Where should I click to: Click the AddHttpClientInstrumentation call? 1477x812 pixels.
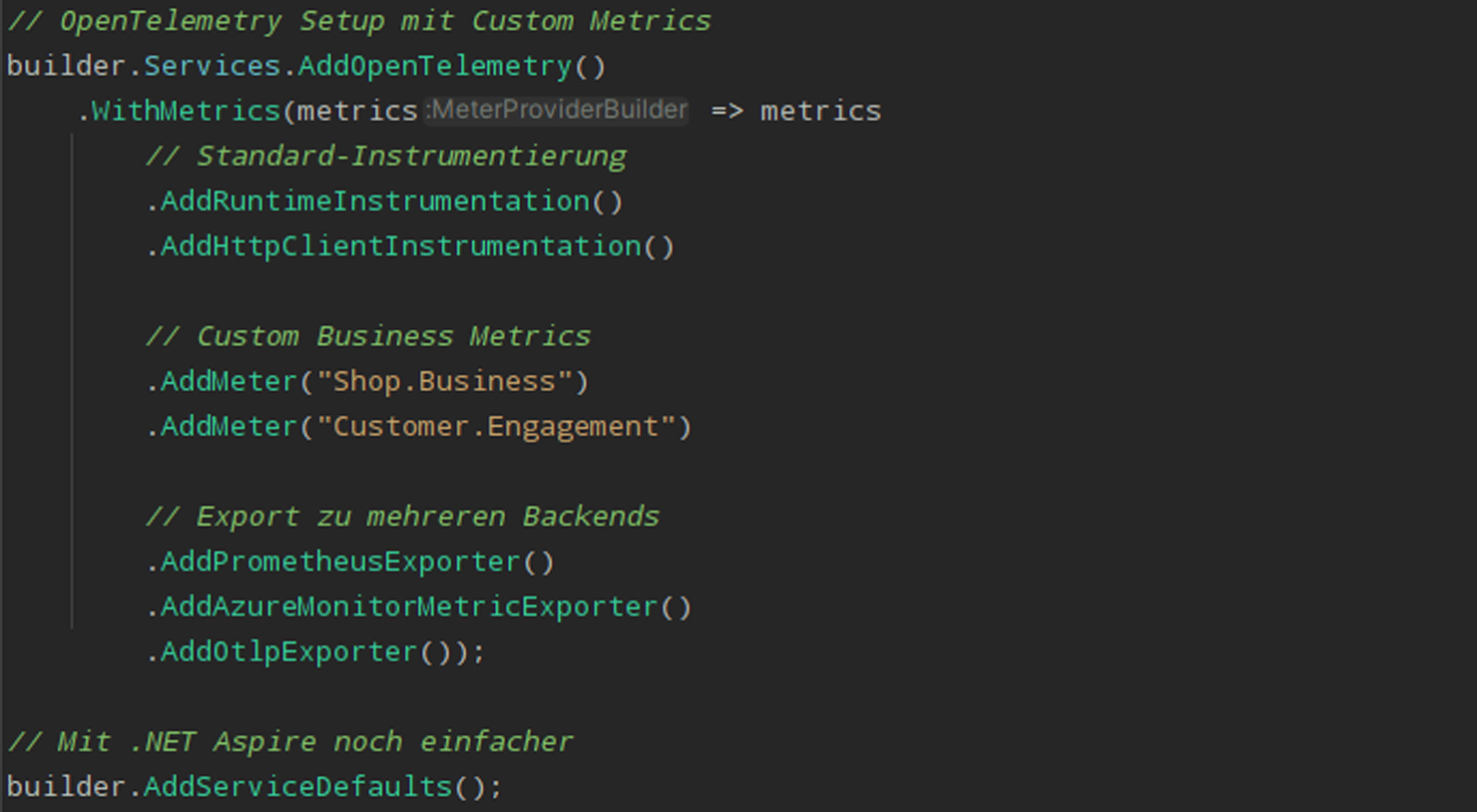point(401,246)
